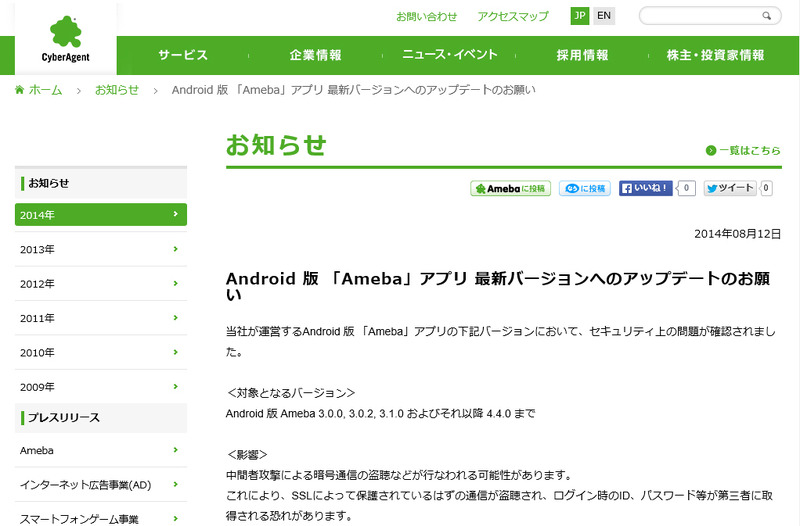
Task: Expand the 2013年 archive list
Action: point(100,249)
